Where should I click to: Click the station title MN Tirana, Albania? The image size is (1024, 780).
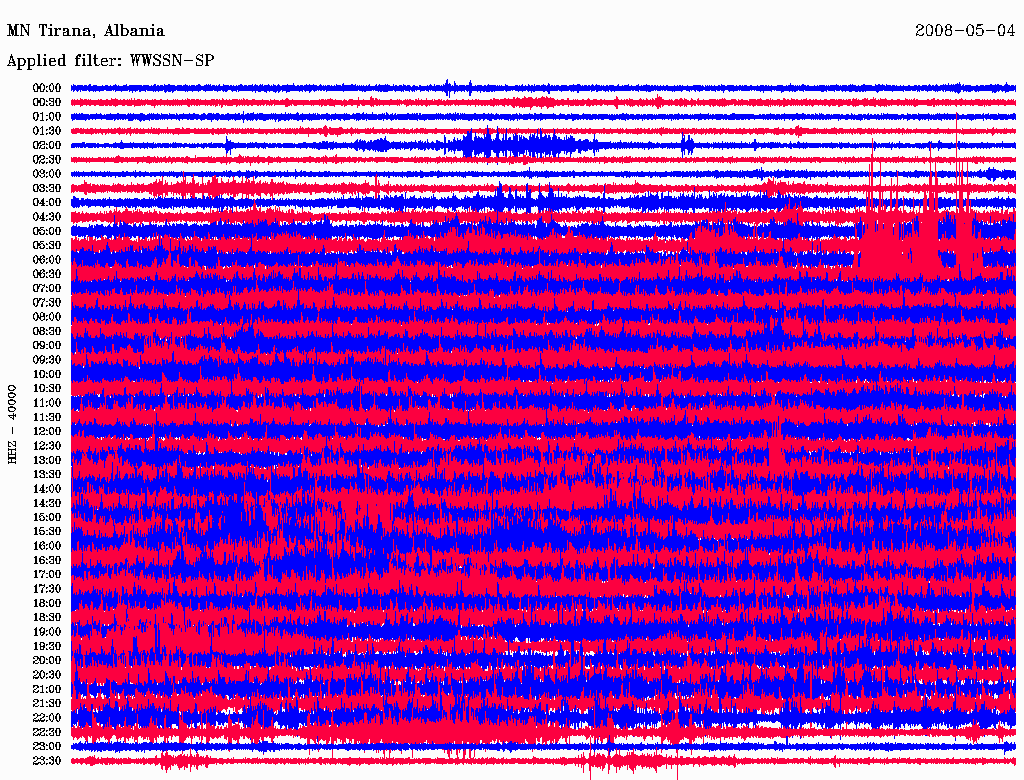(86, 31)
